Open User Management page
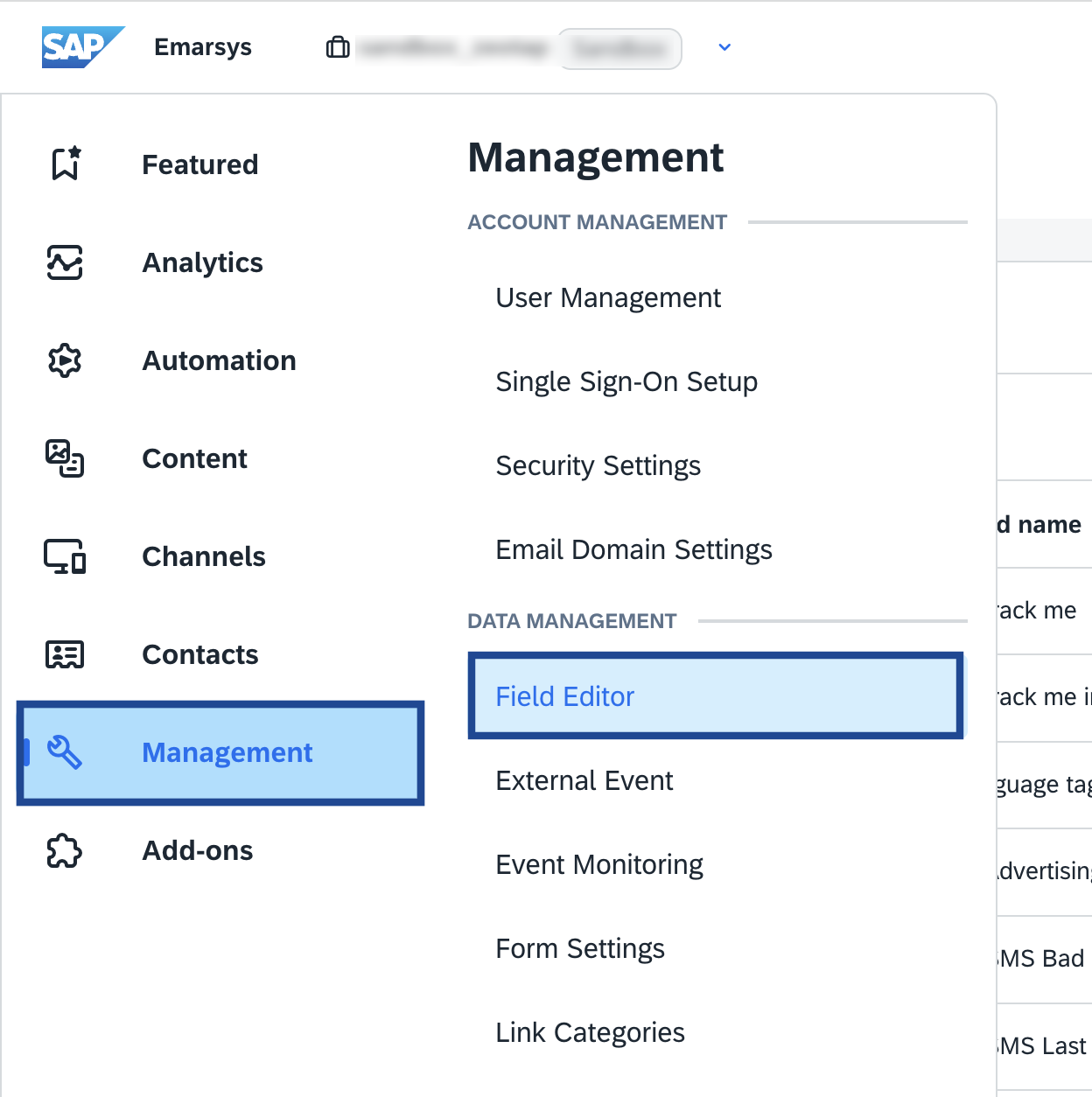 (608, 298)
